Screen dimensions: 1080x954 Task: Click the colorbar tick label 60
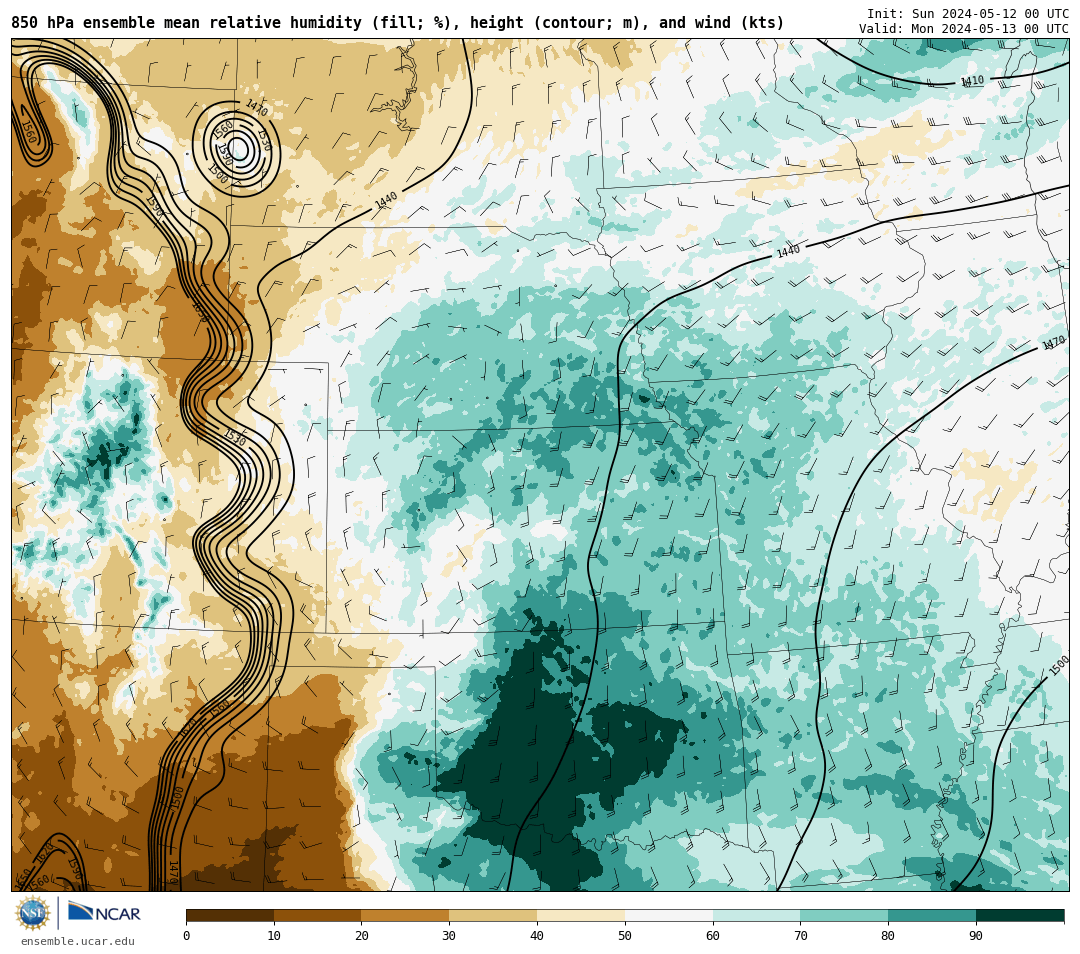click(x=713, y=935)
